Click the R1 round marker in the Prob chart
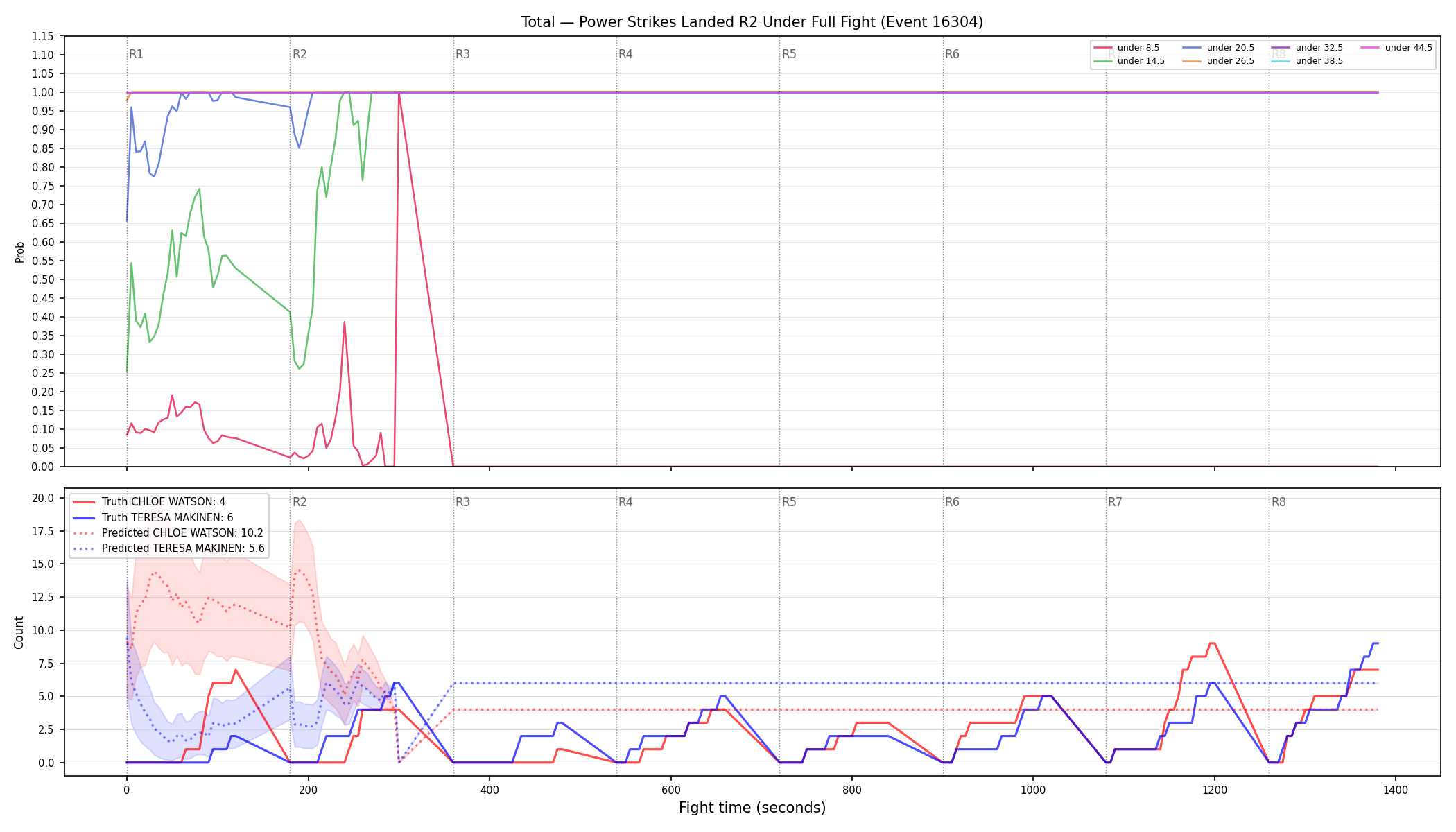This screenshot has width=1456, height=832. (x=136, y=54)
